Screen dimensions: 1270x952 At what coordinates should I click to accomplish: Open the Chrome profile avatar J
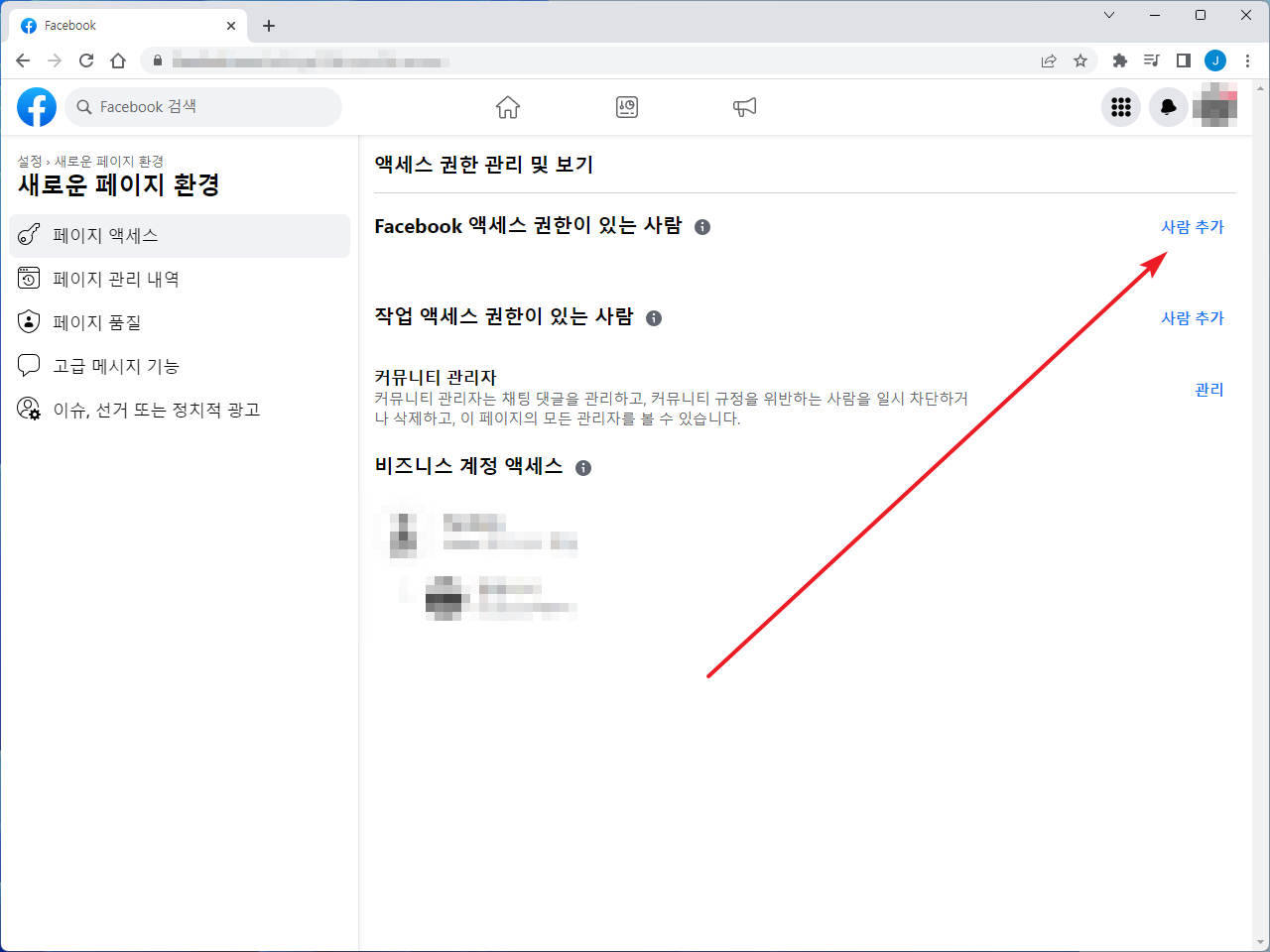tap(1215, 60)
